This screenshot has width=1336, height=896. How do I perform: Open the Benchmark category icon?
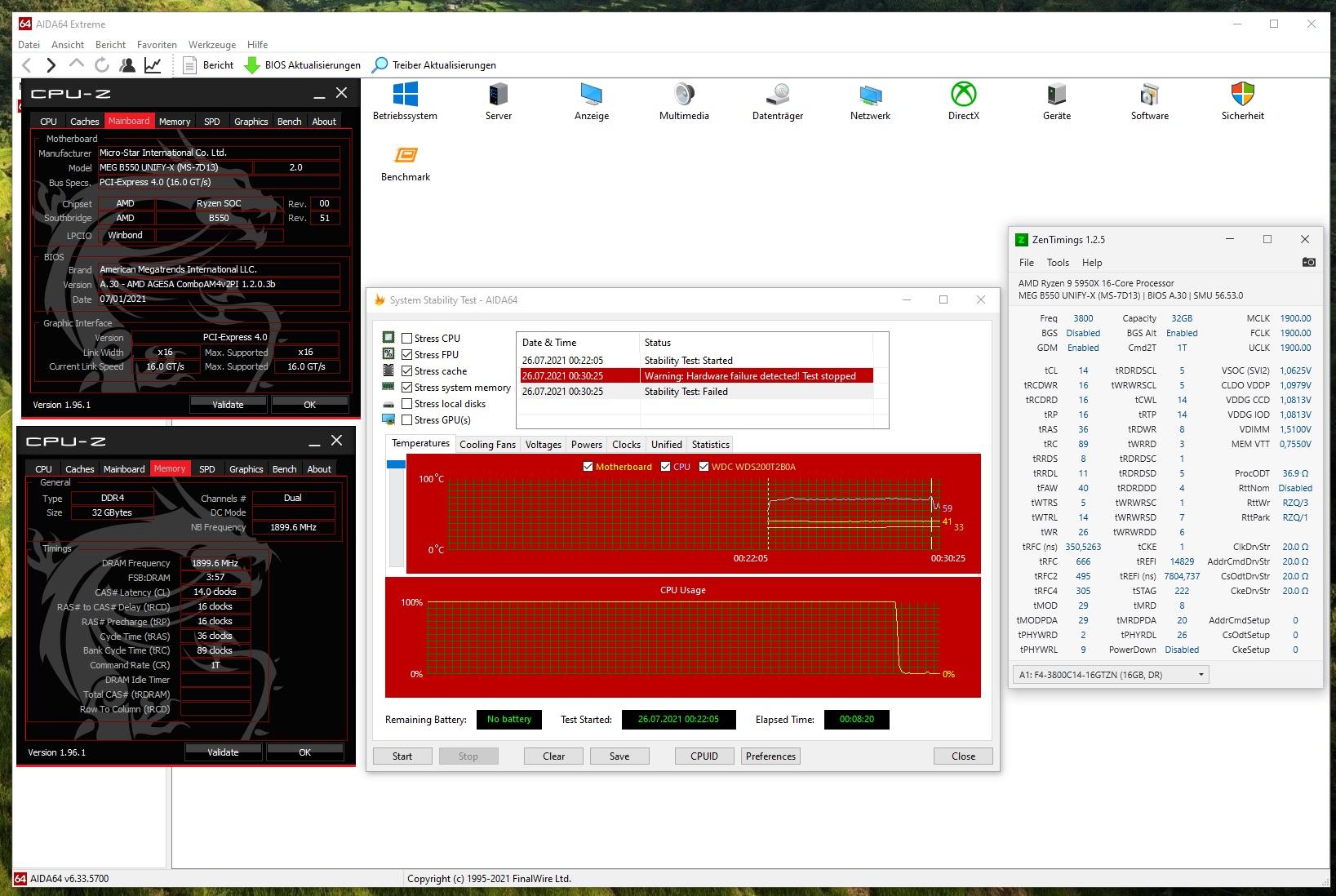pos(406,163)
